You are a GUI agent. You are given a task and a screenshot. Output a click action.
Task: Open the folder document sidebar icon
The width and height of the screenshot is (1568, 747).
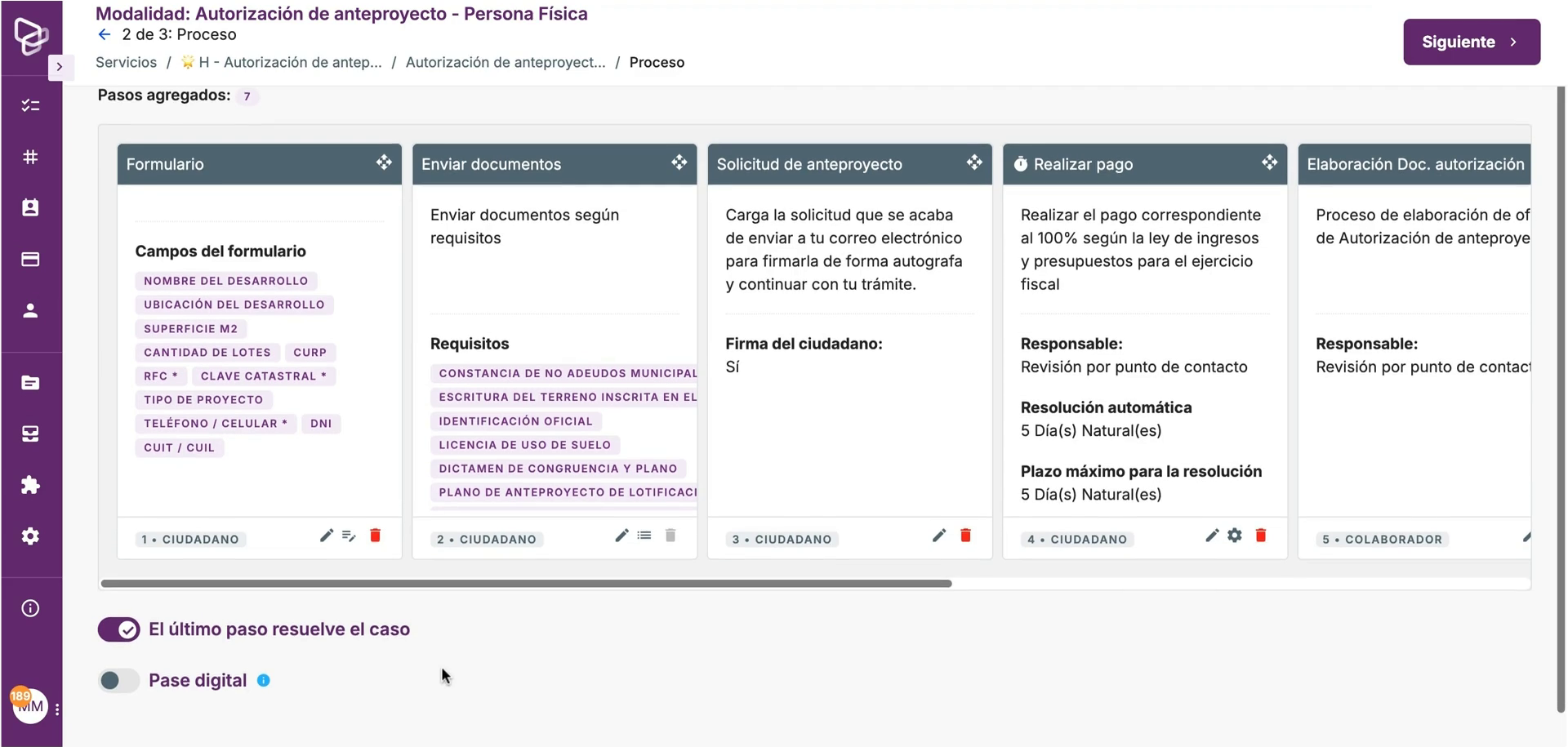pyautogui.click(x=30, y=383)
